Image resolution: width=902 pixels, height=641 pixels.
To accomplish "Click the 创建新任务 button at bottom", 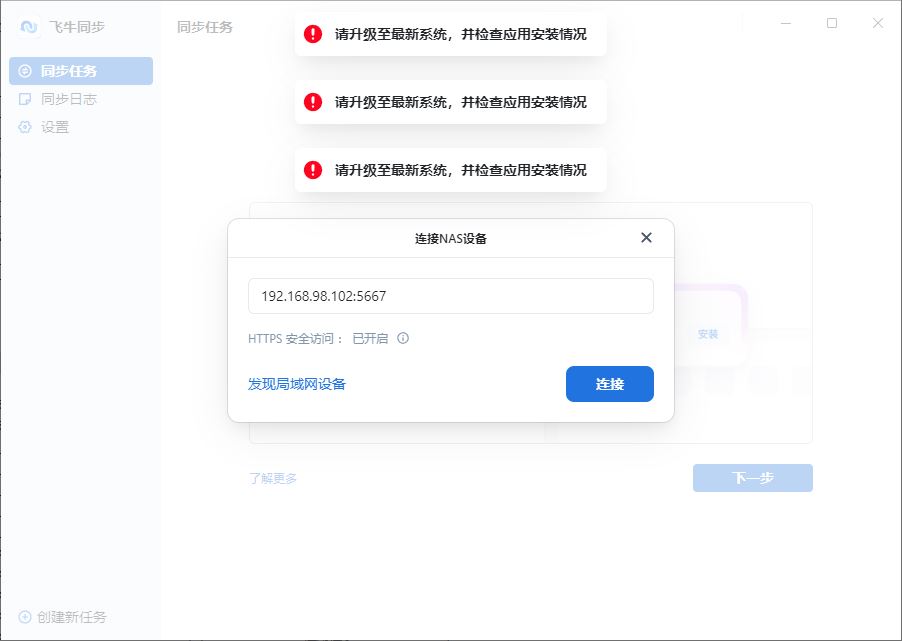I will pos(63,617).
